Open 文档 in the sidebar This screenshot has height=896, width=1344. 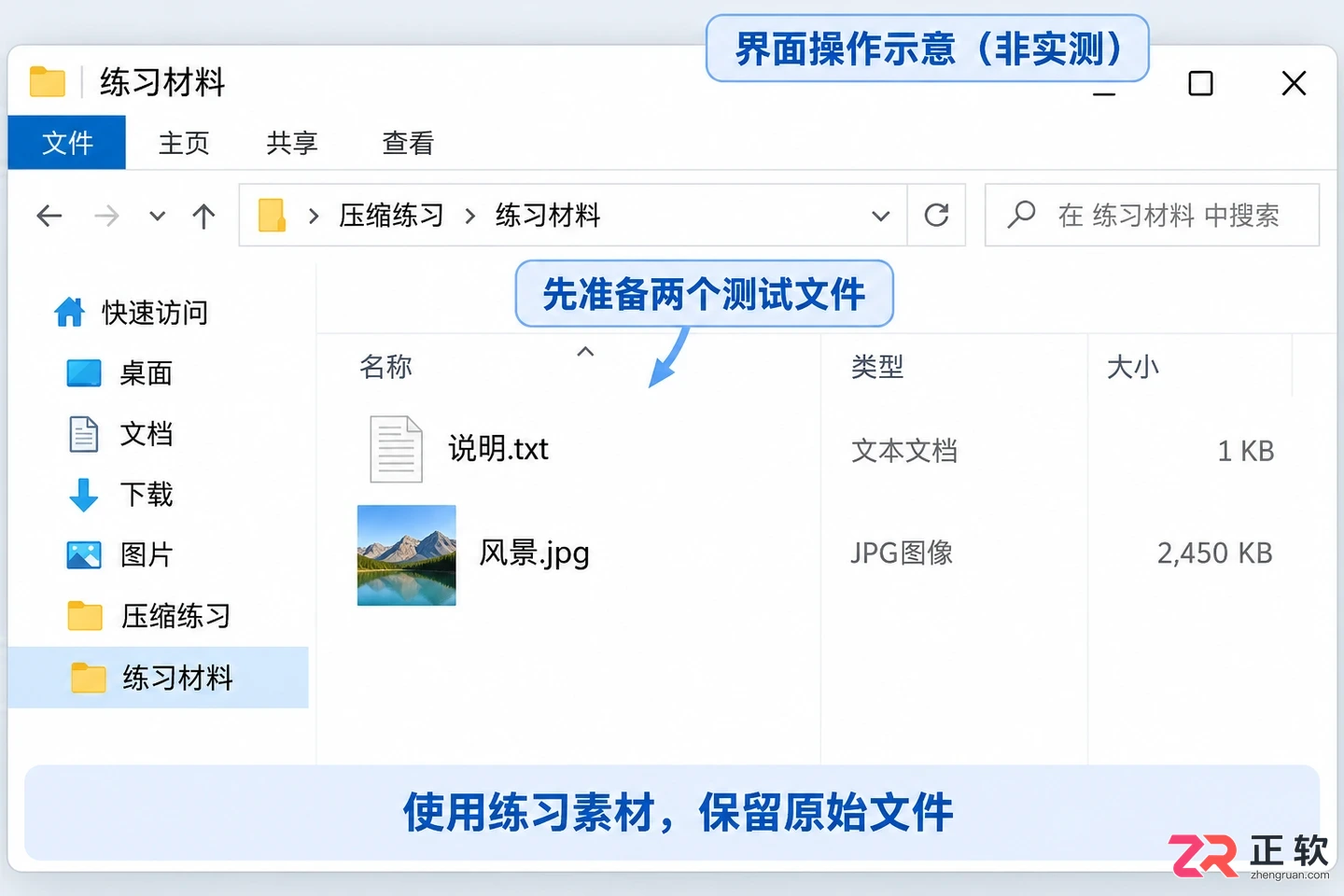coord(147,434)
